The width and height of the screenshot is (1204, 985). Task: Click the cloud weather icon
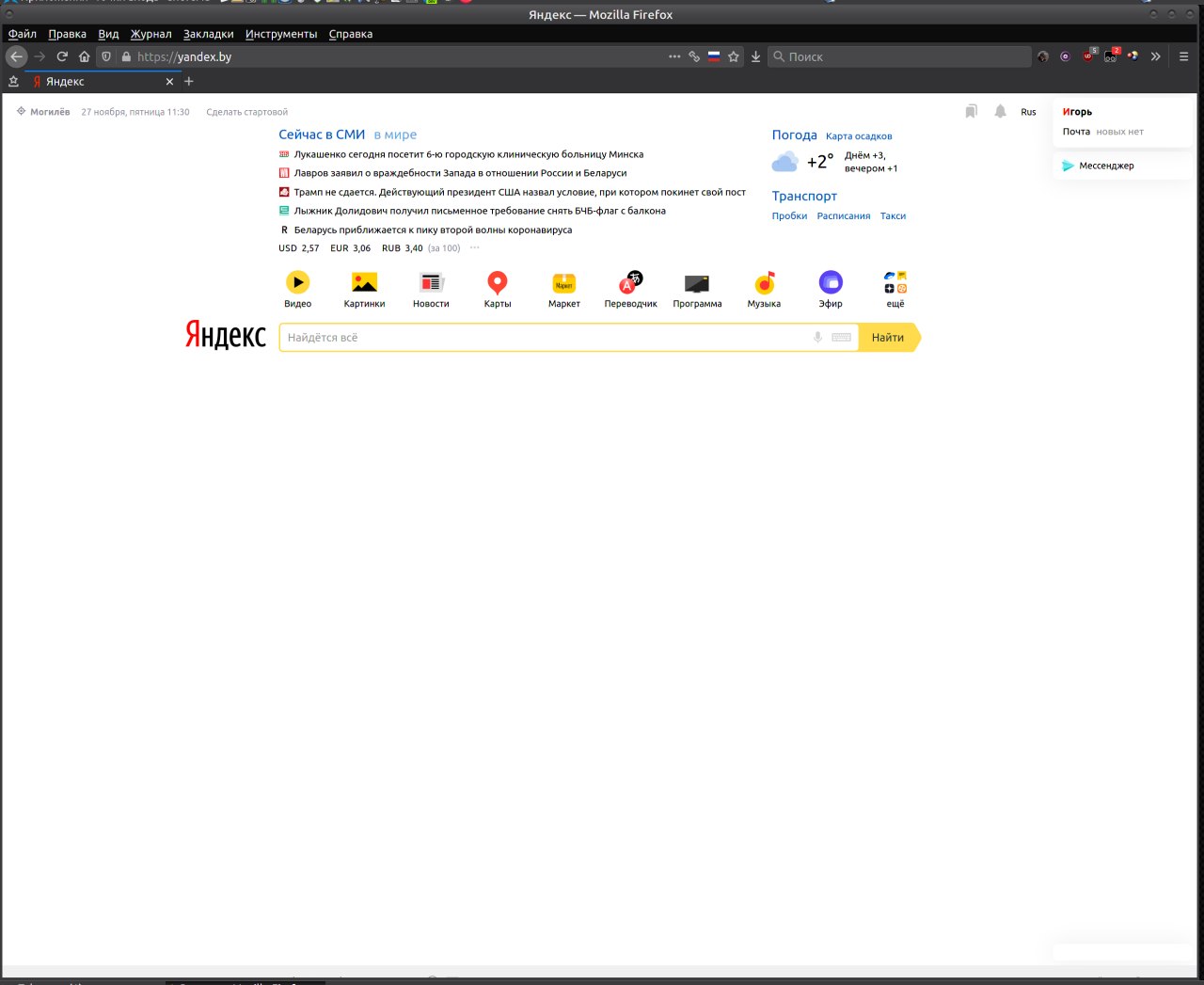coord(784,163)
